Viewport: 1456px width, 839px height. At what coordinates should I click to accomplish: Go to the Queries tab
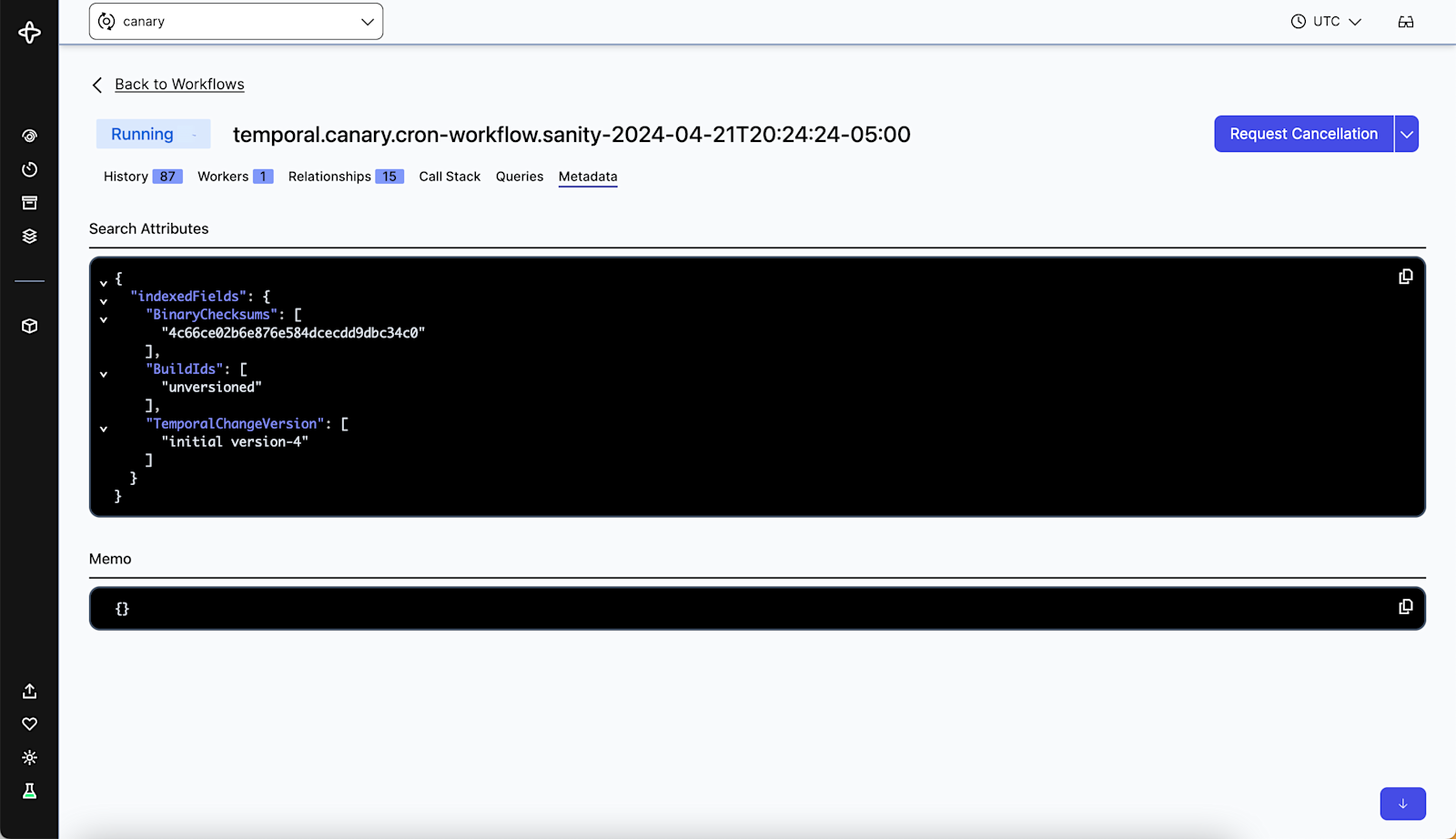[520, 177]
